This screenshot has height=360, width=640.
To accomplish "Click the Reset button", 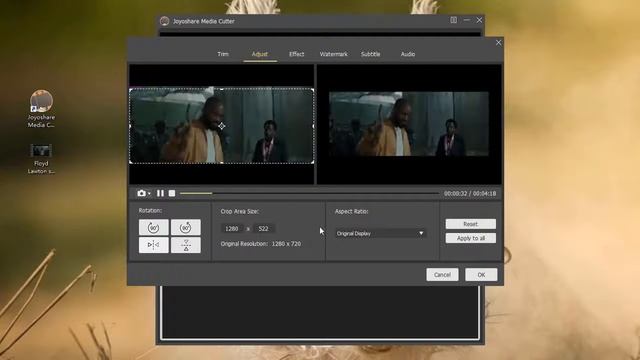I will pos(471,224).
